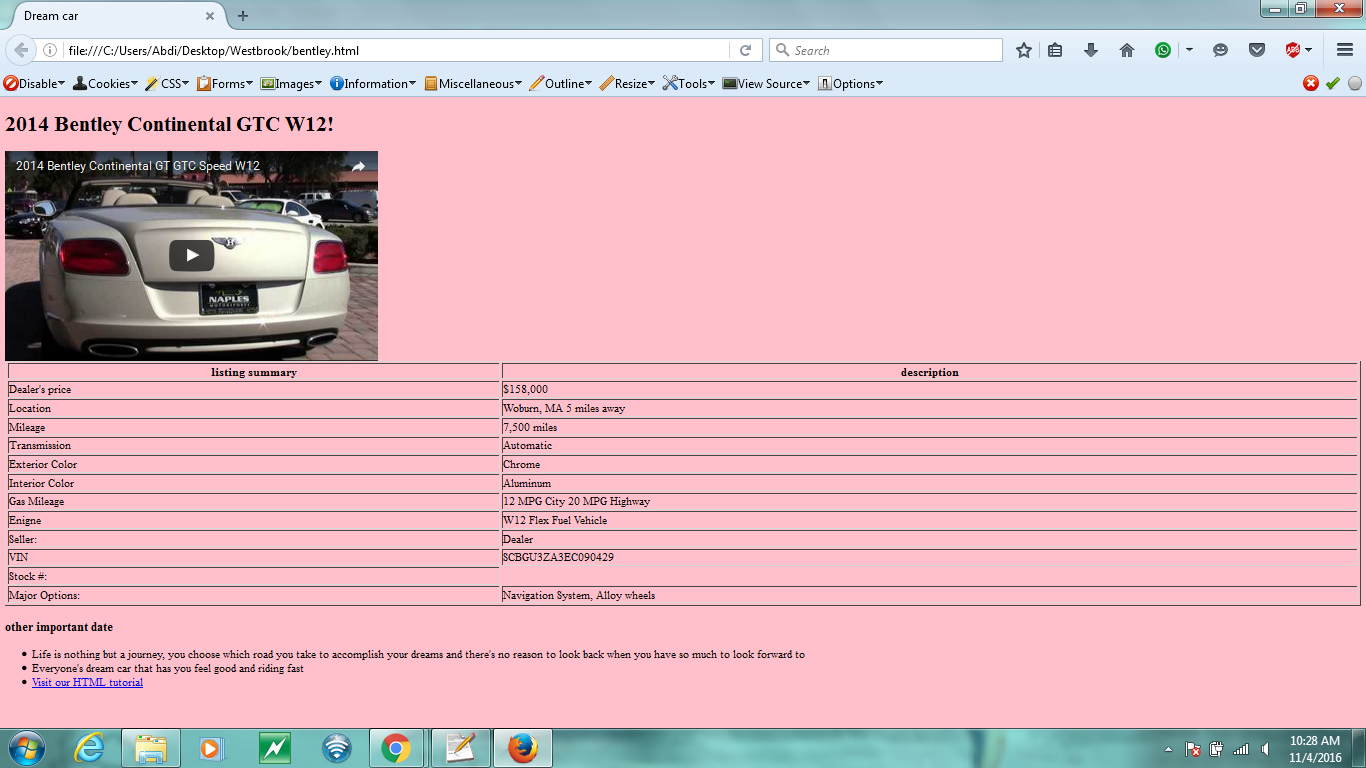Open the notepad editor taskbar icon
Image resolution: width=1366 pixels, height=768 pixels.
click(460, 748)
